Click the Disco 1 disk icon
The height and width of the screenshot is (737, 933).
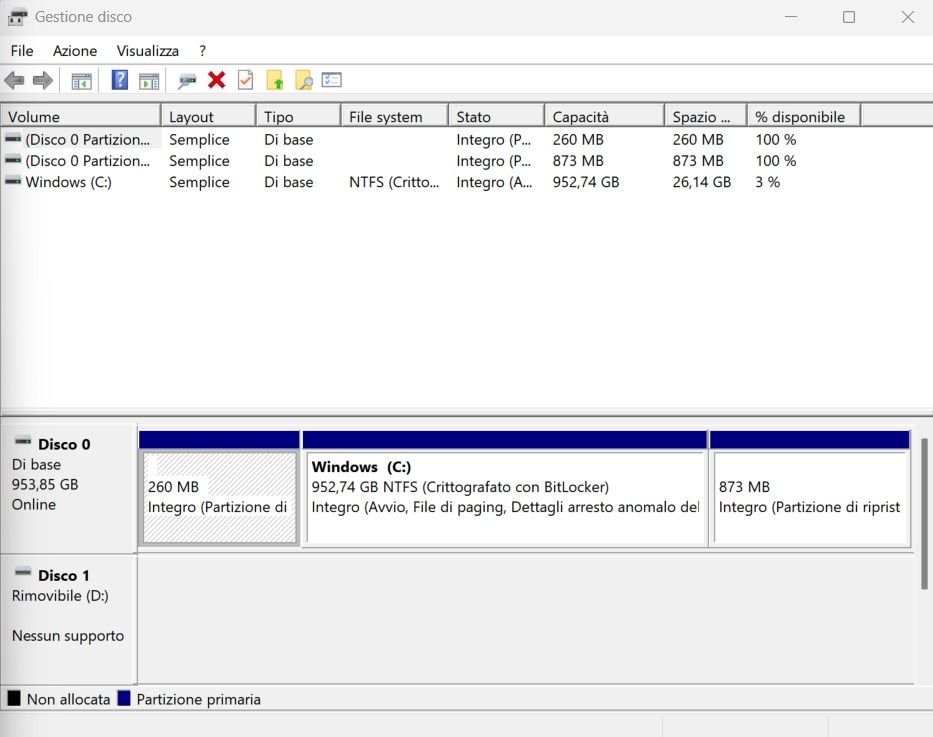coord(23,572)
